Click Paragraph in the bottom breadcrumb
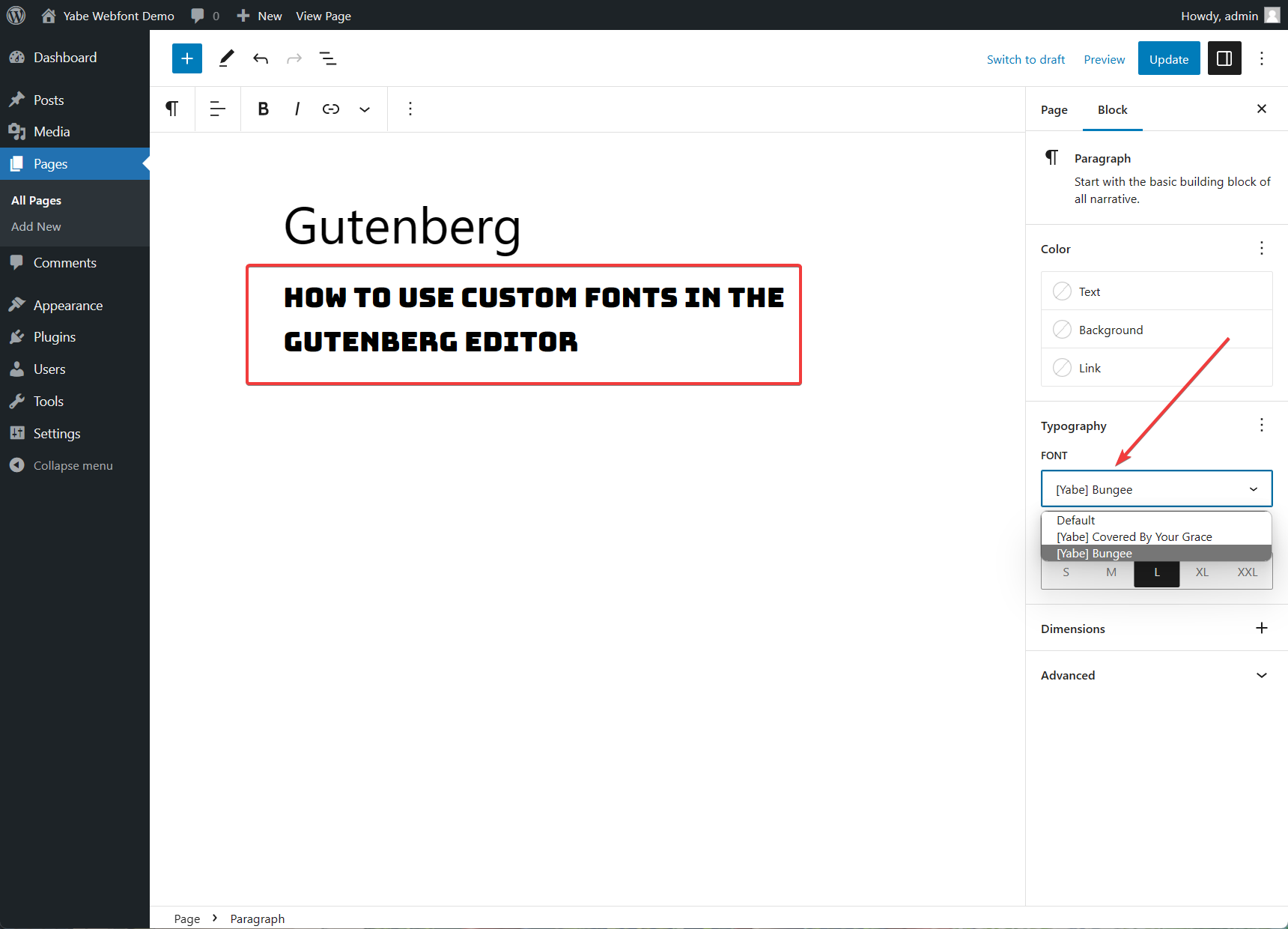 pyautogui.click(x=258, y=919)
